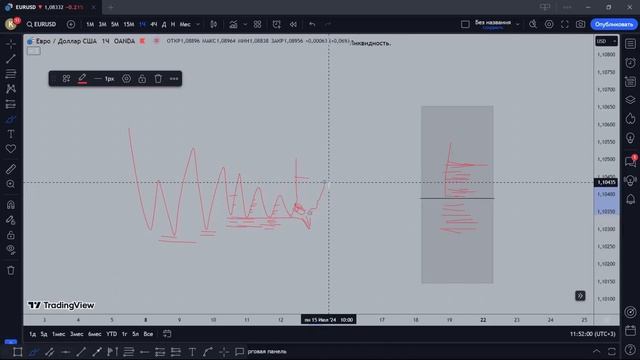This screenshot has width=640, height=360.
Task: Start bar replay mode
Action: click(293, 24)
